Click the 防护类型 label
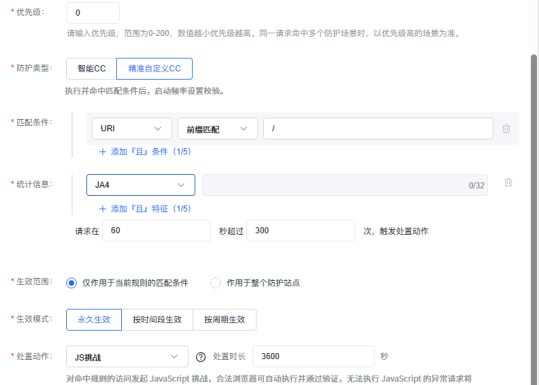 pos(34,68)
